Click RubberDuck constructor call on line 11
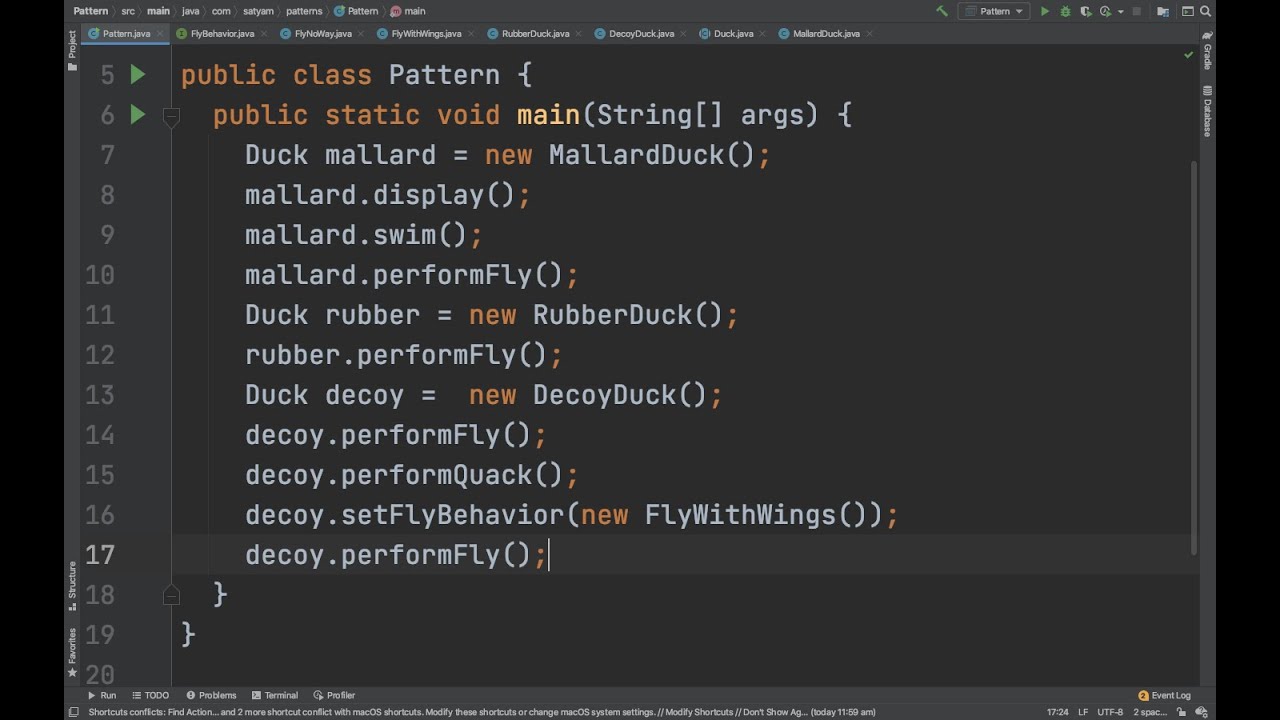Image resolution: width=1280 pixels, height=720 pixels. pos(627,315)
